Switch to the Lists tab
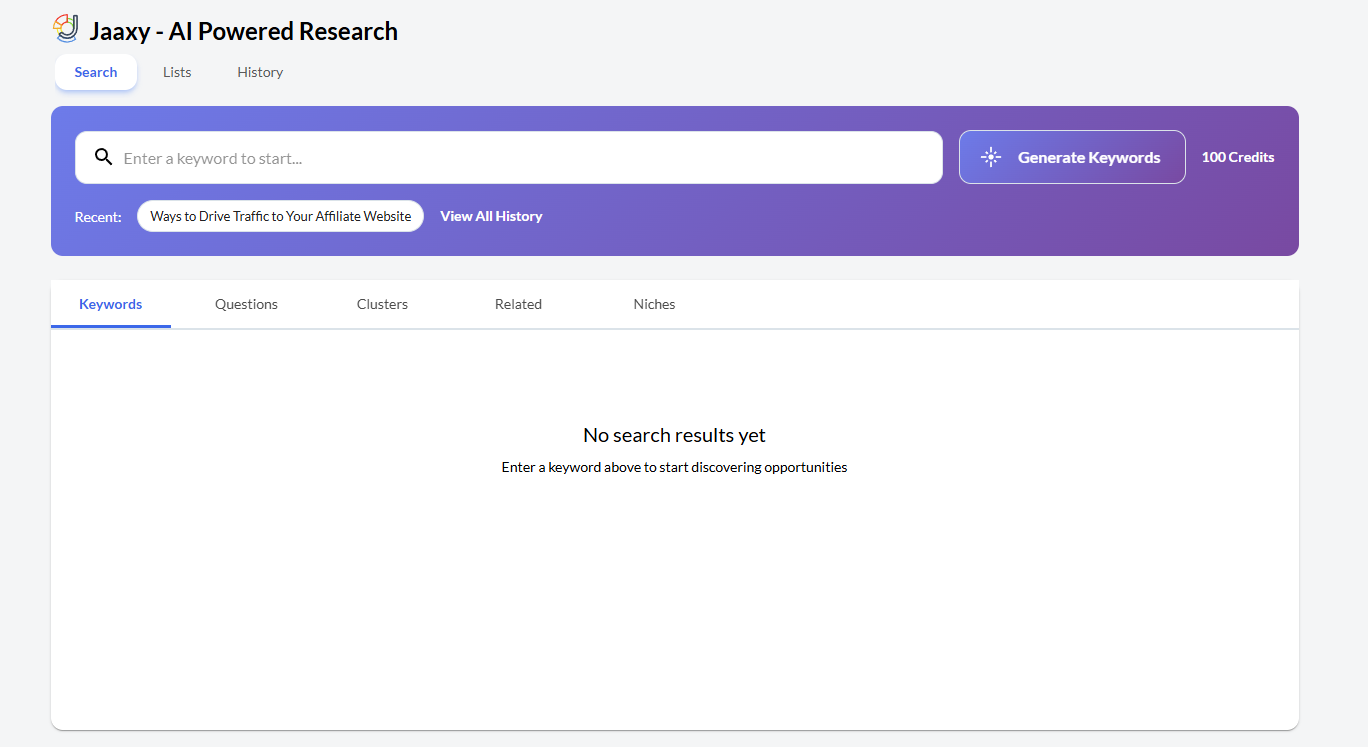 177,72
